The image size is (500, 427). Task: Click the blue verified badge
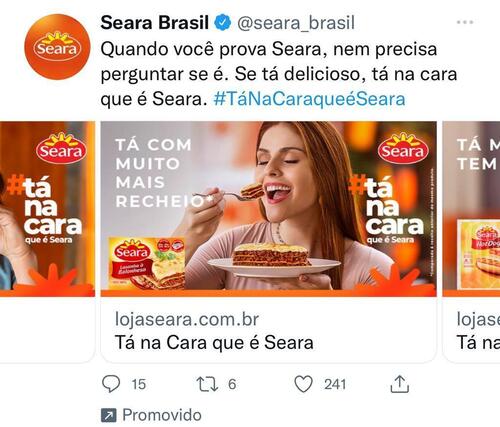tap(222, 23)
